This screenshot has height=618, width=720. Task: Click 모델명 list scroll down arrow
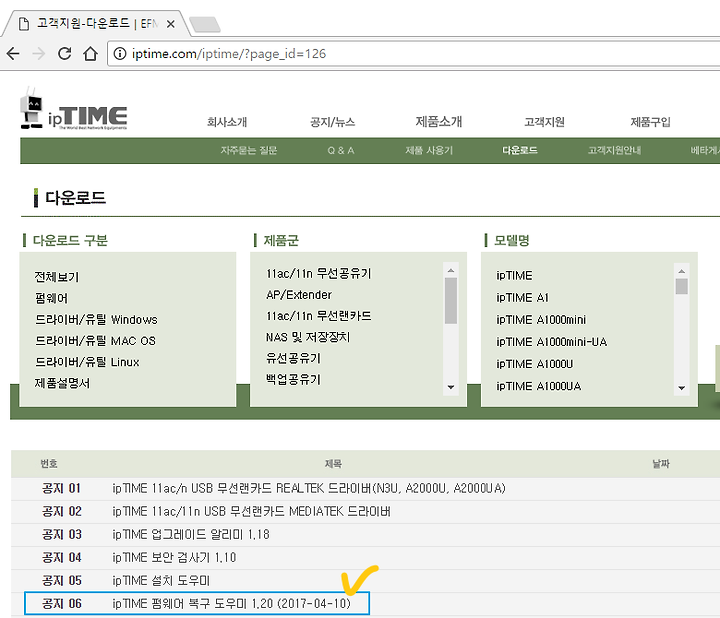(681, 388)
